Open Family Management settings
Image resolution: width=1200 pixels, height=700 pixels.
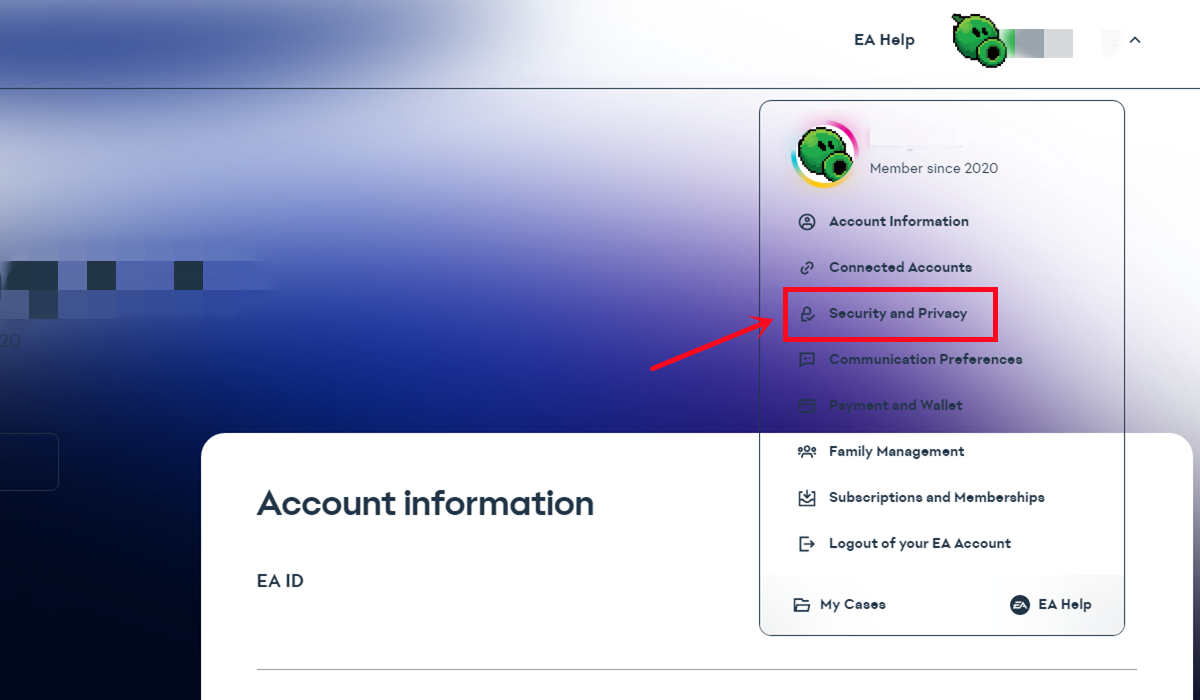tap(896, 452)
